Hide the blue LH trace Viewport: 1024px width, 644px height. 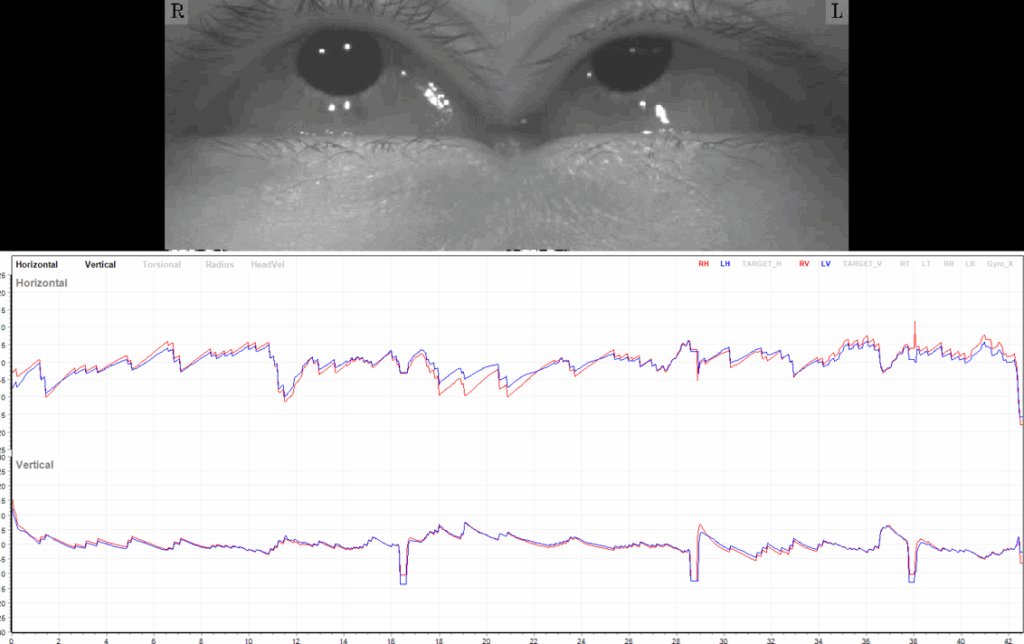coord(726,264)
